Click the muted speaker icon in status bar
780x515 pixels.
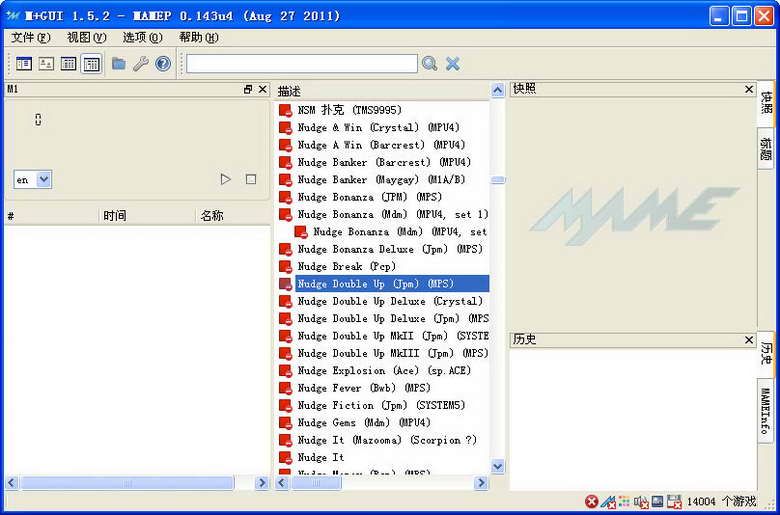click(641, 502)
